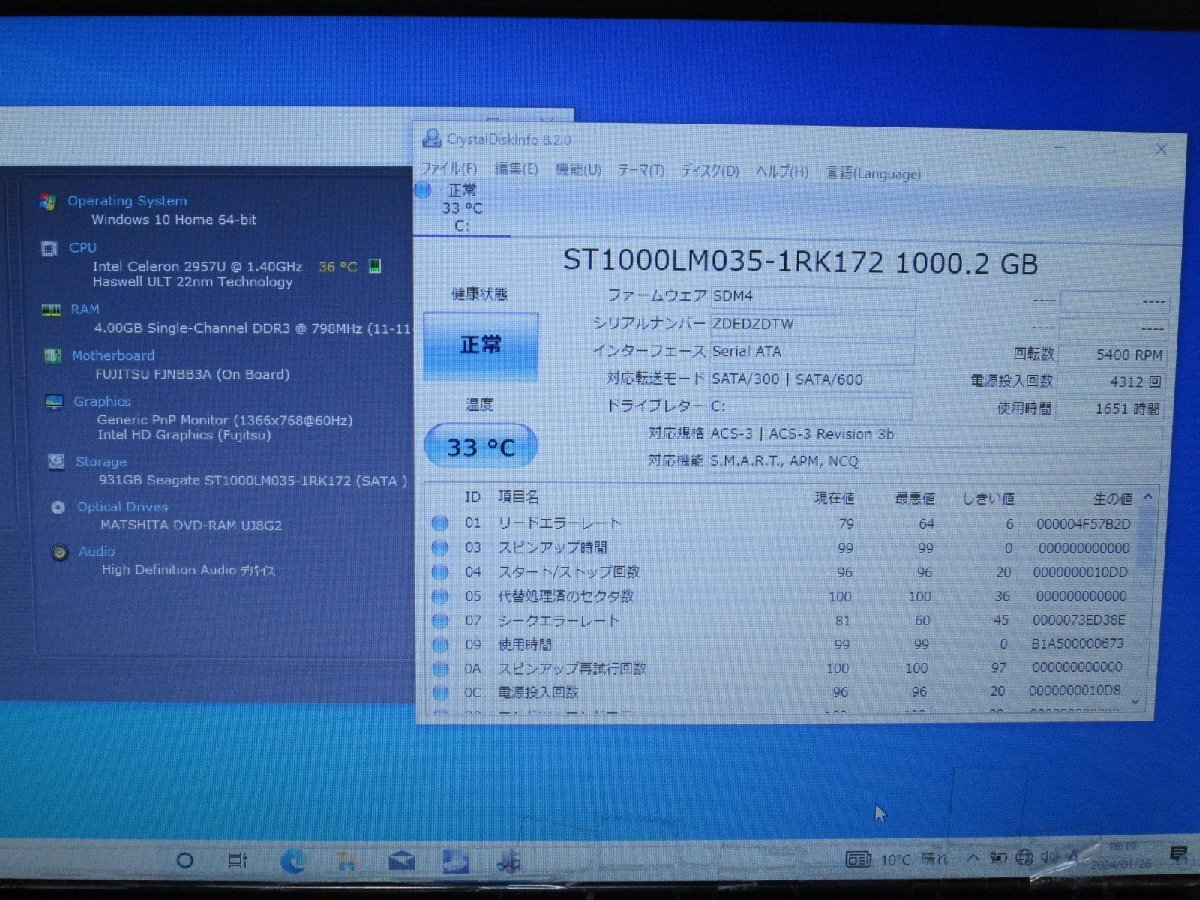
Task: Open the Mail app from the taskbar
Action: tap(401, 861)
